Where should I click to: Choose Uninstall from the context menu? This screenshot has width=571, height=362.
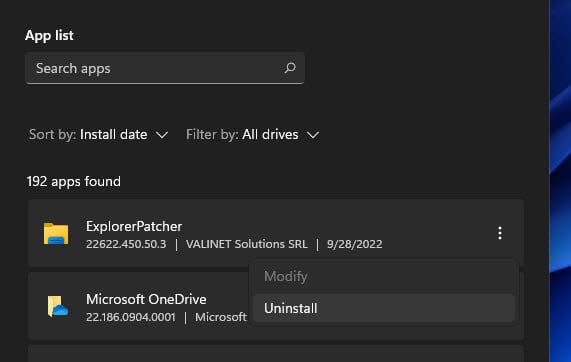pos(384,308)
